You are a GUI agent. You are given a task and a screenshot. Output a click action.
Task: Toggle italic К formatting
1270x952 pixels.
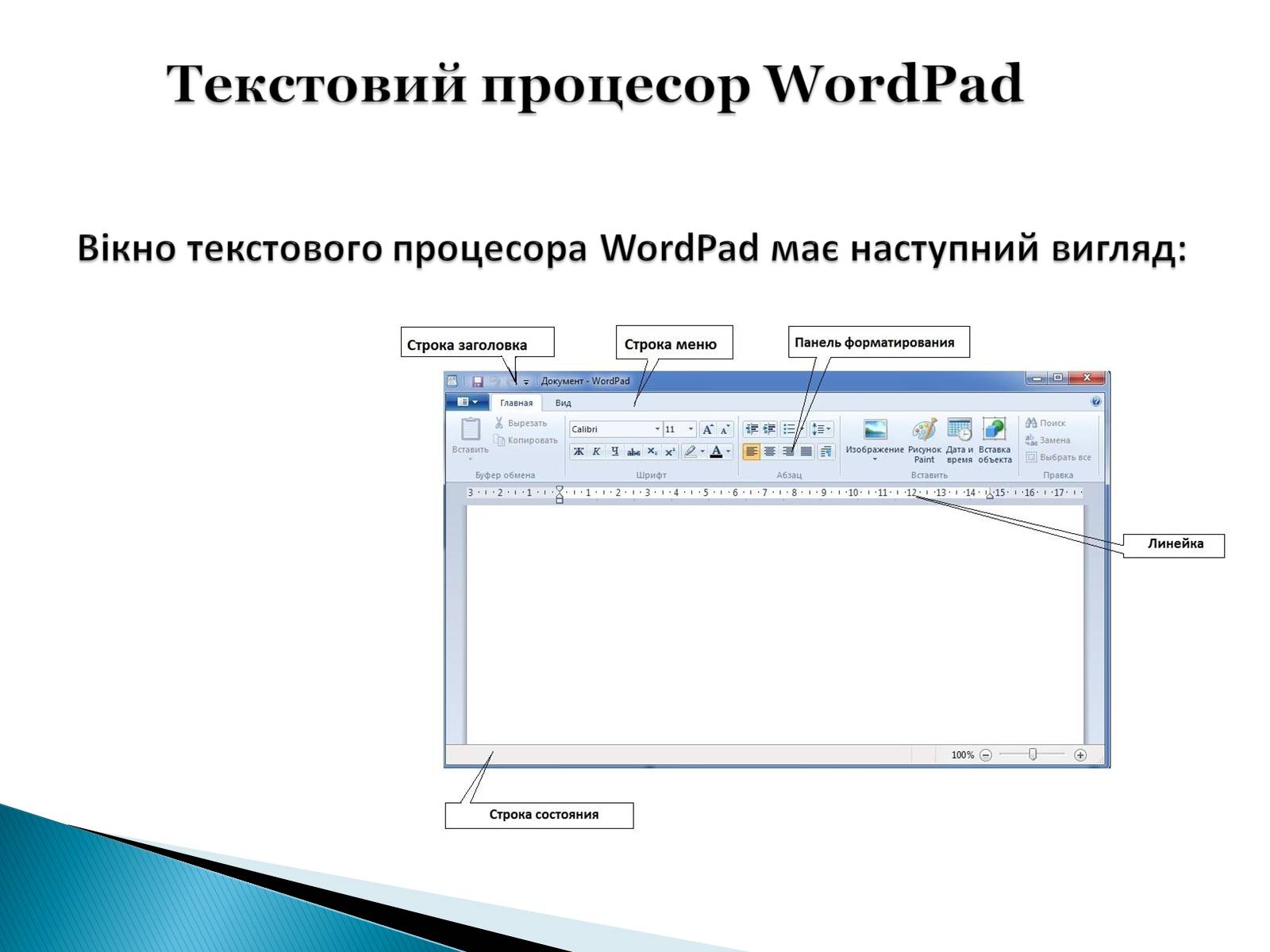click(596, 451)
